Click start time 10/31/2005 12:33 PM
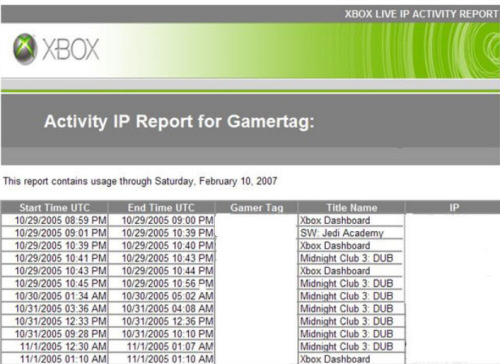Image resolution: width=500 pixels, height=364 pixels. 55,321
